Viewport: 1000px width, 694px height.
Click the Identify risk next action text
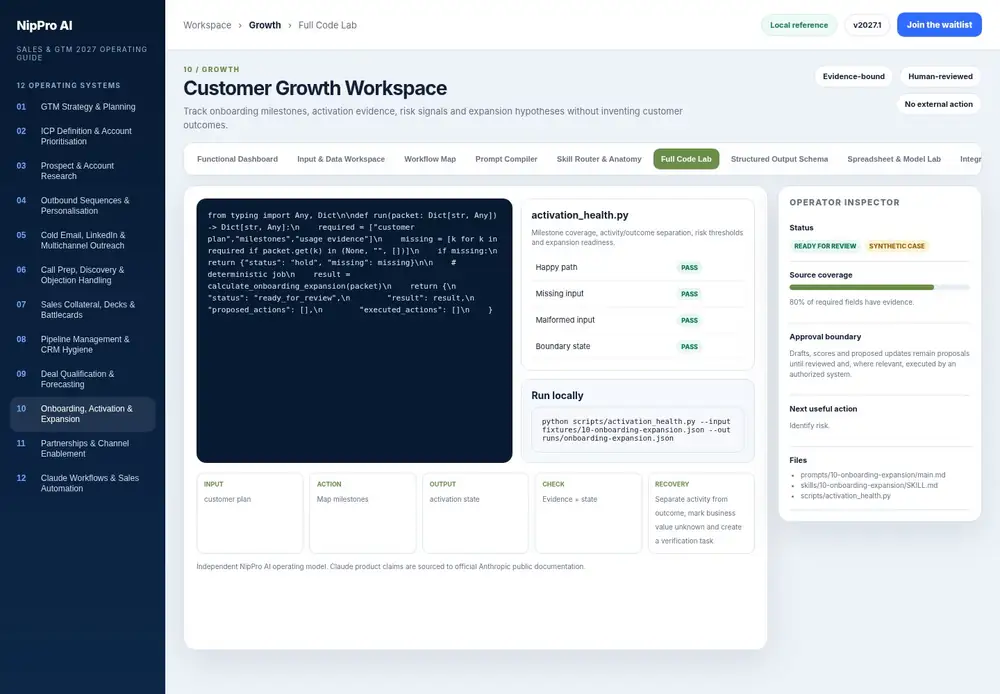(x=809, y=425)
